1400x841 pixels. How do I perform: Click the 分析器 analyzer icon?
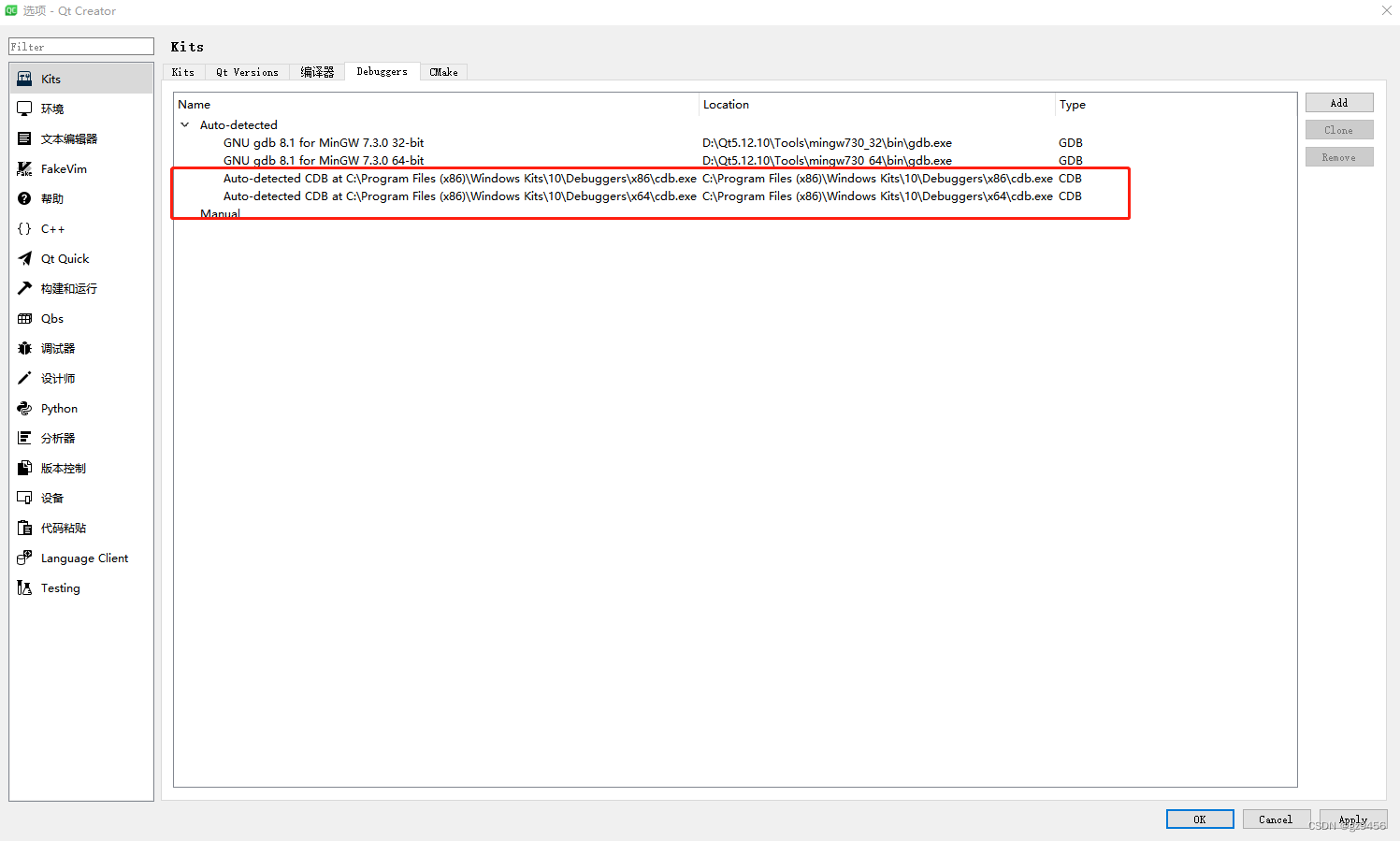point(24,438)
